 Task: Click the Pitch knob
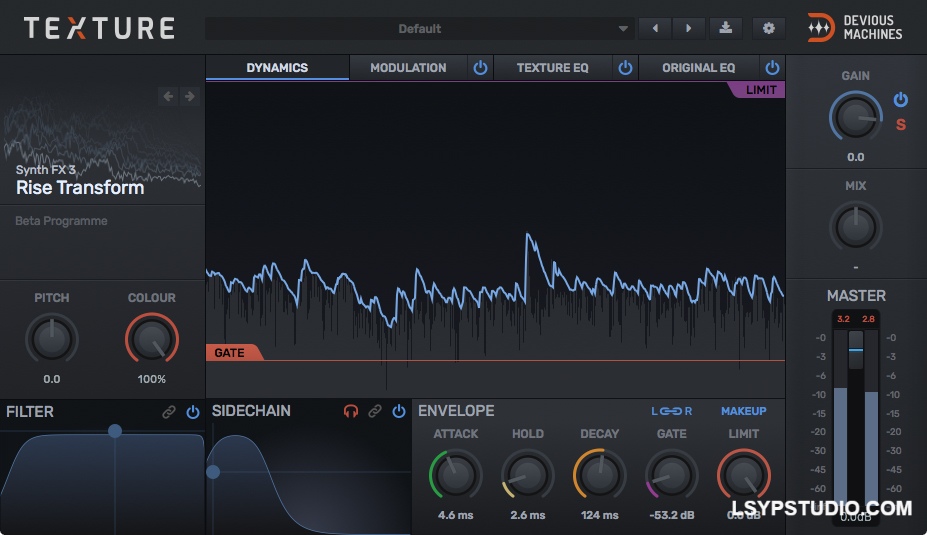pos(51,339)
